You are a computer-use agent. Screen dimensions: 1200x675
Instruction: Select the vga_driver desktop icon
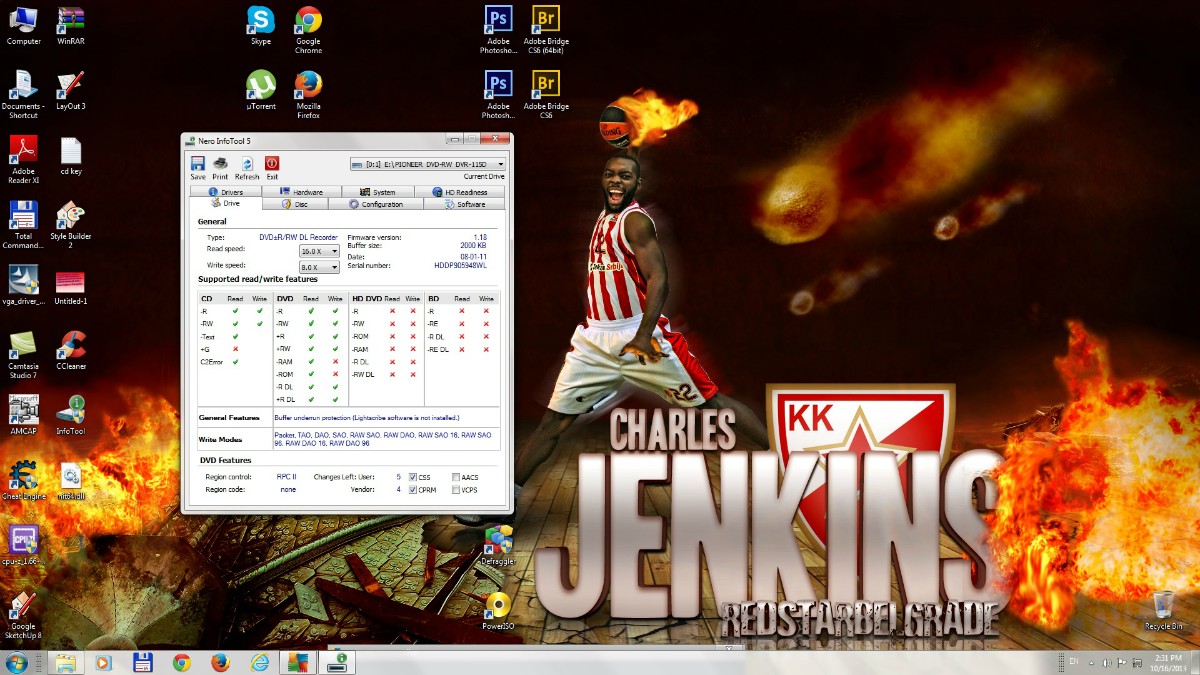pos(24,286)
